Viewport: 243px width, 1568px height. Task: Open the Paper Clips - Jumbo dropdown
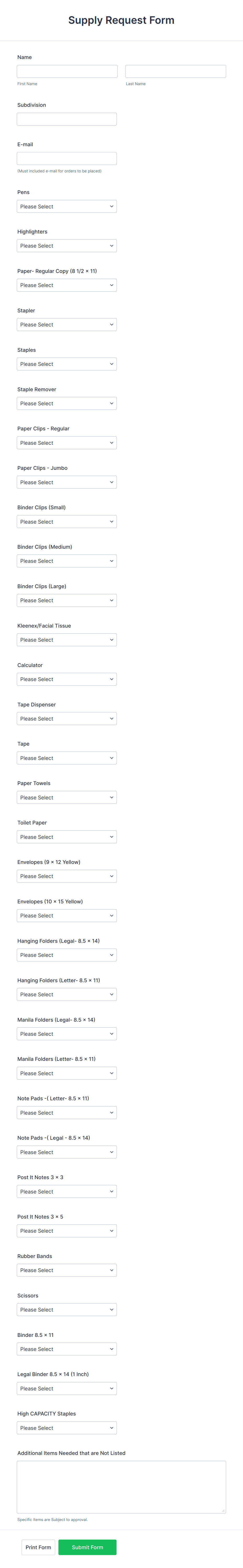(67, 482)
